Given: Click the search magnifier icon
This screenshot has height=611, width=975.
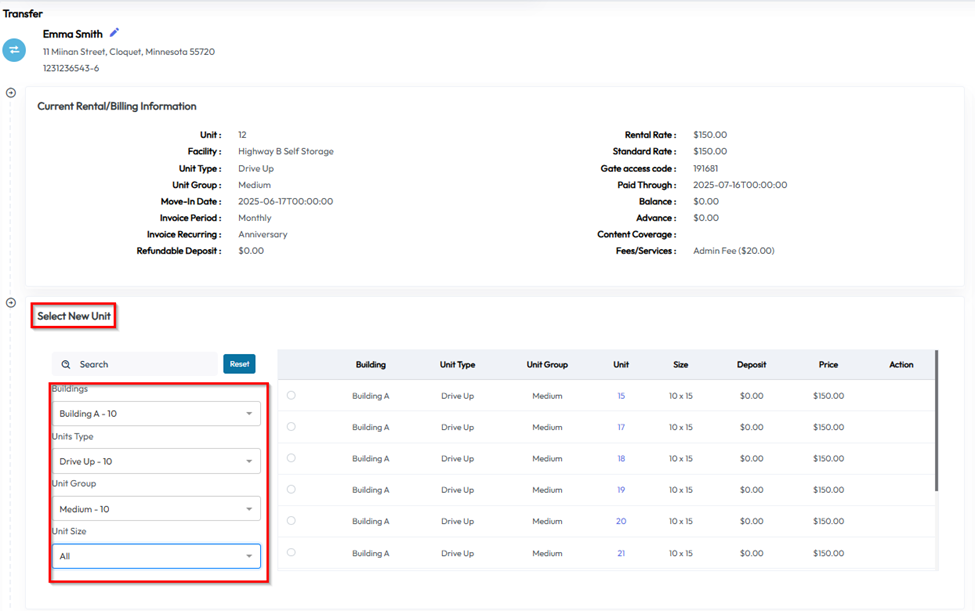Looking at the screenshot, I should point(66,365).
